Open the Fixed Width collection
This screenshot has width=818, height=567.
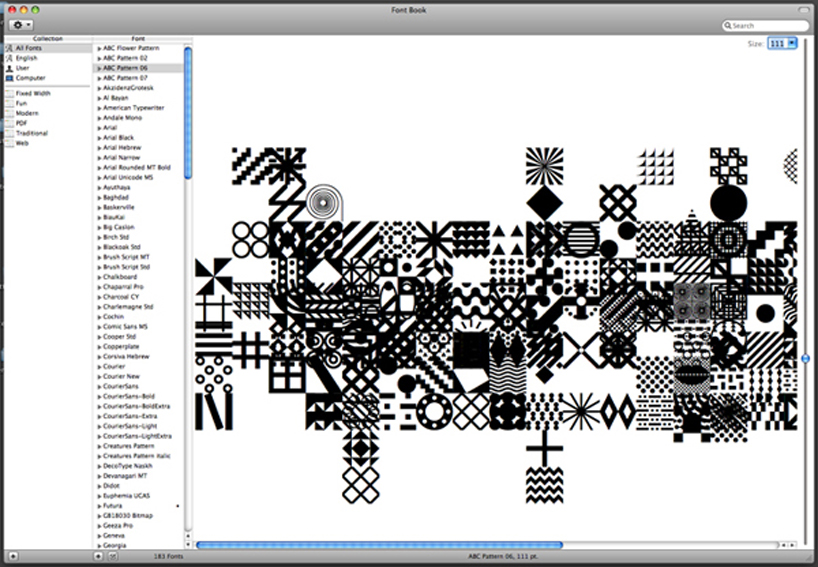point(32,93)
